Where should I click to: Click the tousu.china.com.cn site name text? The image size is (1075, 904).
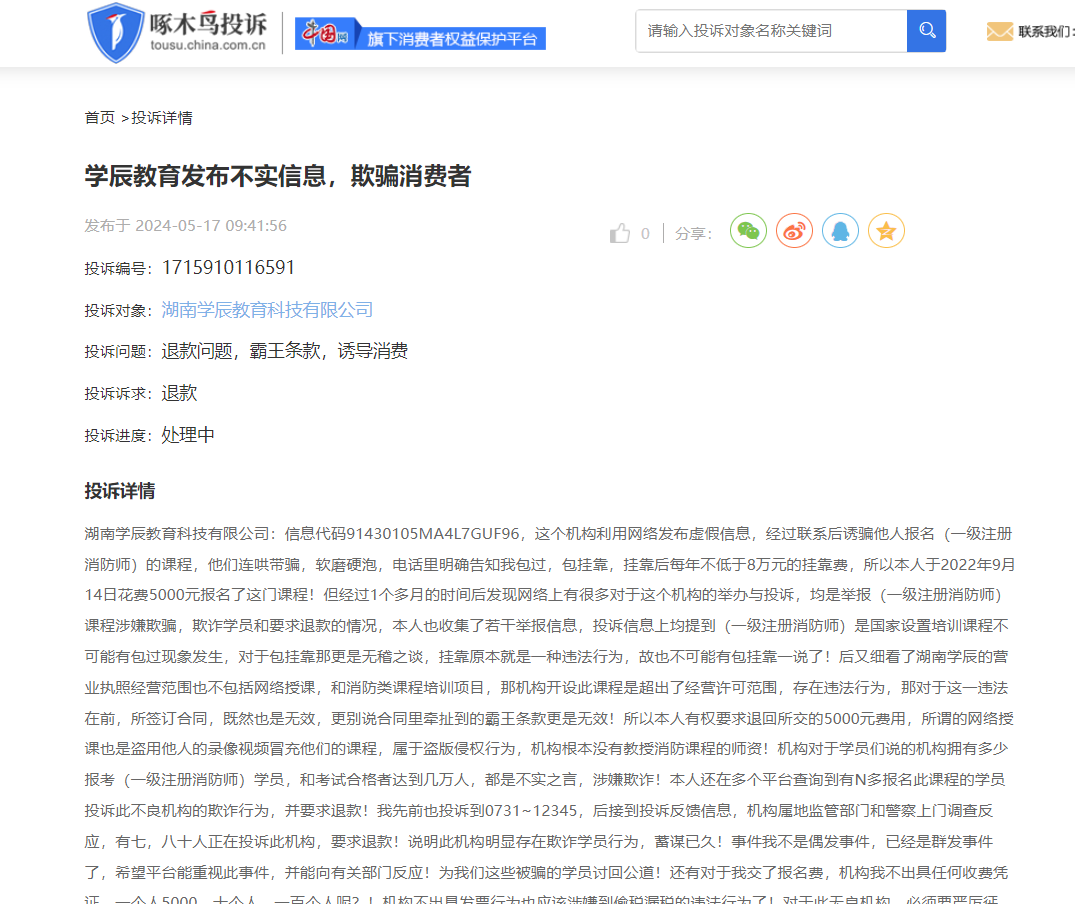208,45
